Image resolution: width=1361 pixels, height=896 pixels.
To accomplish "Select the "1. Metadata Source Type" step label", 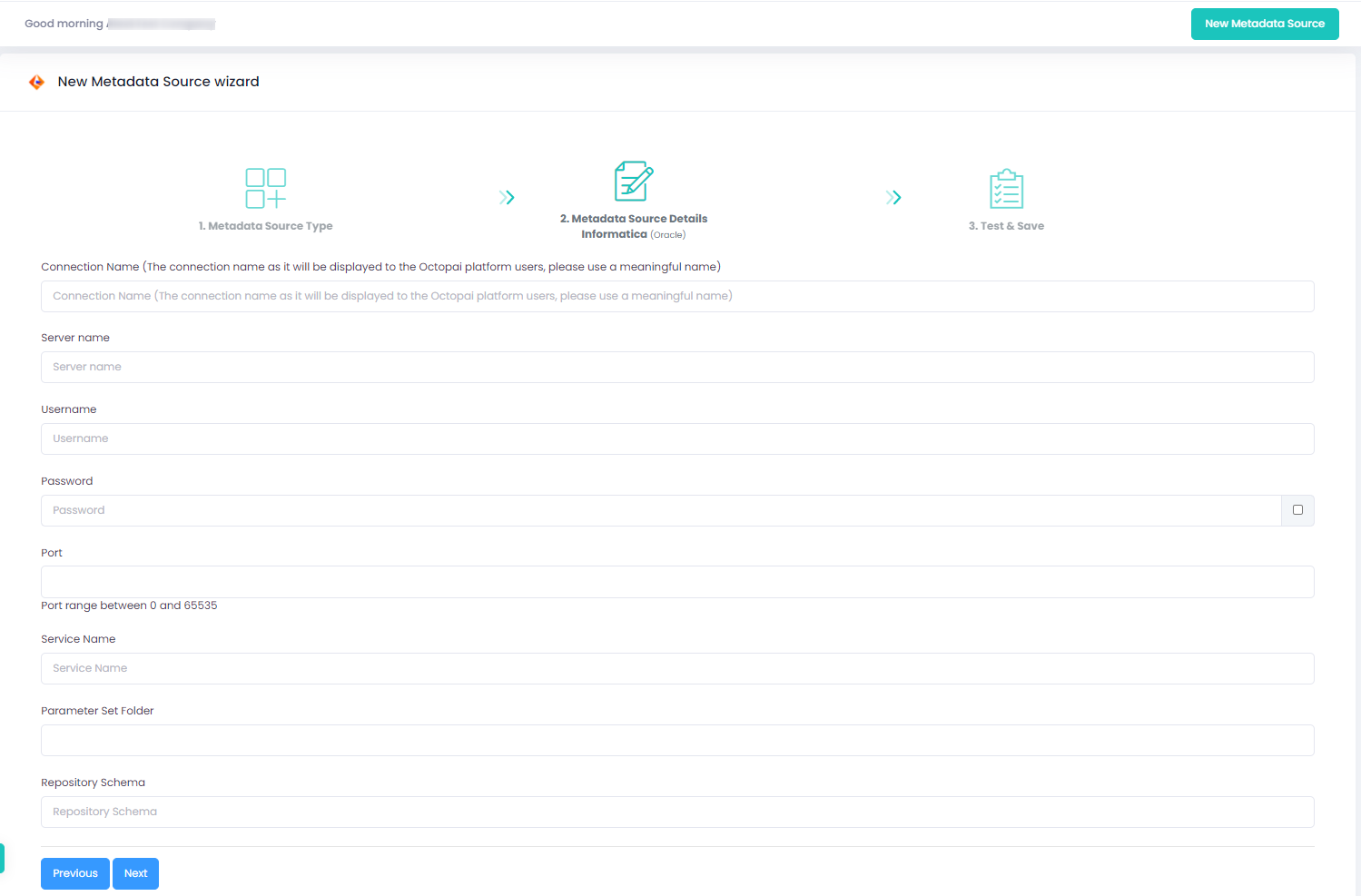I will 265,226.
